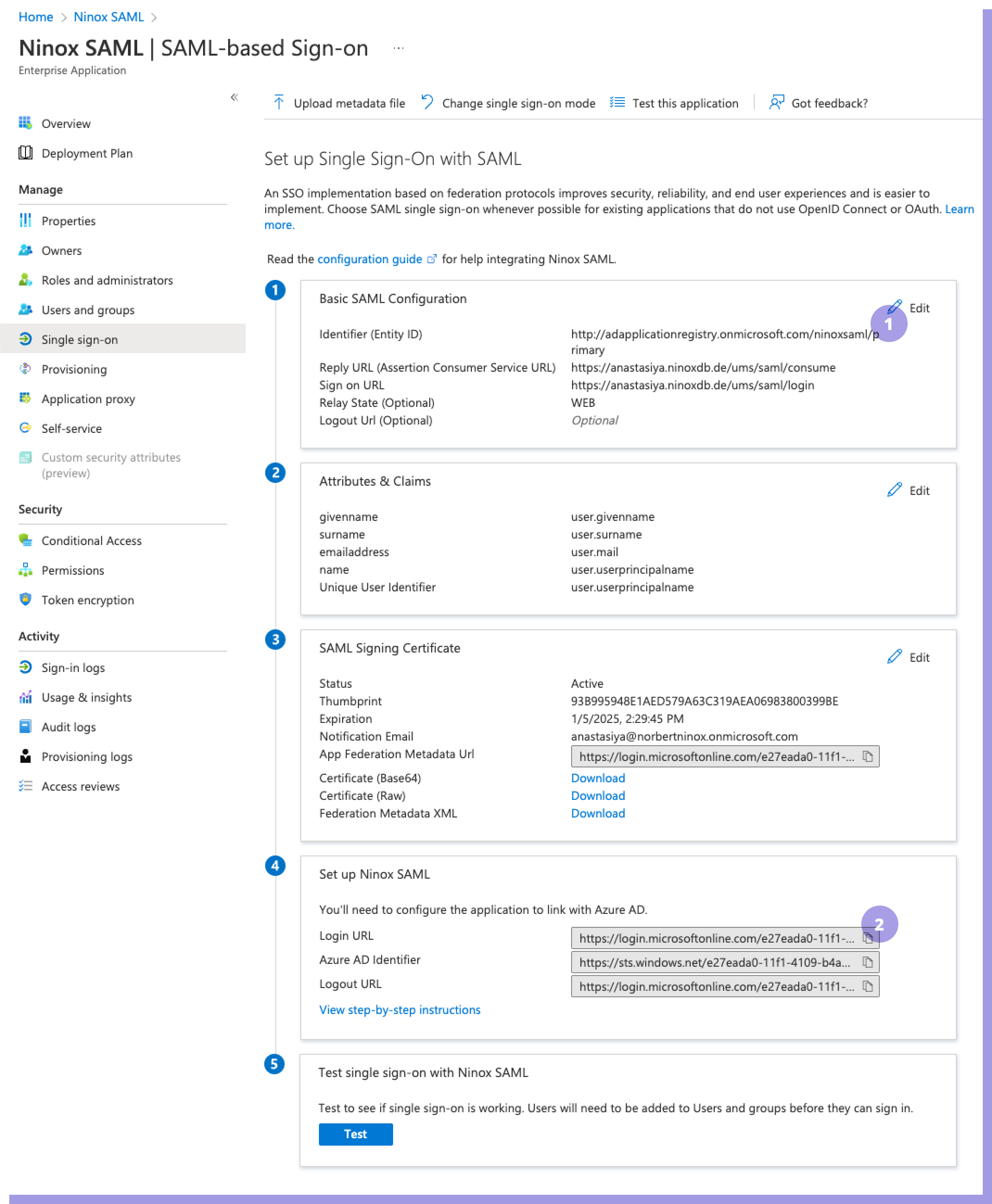Open the Single sign-on menu item

pos(123,339)
